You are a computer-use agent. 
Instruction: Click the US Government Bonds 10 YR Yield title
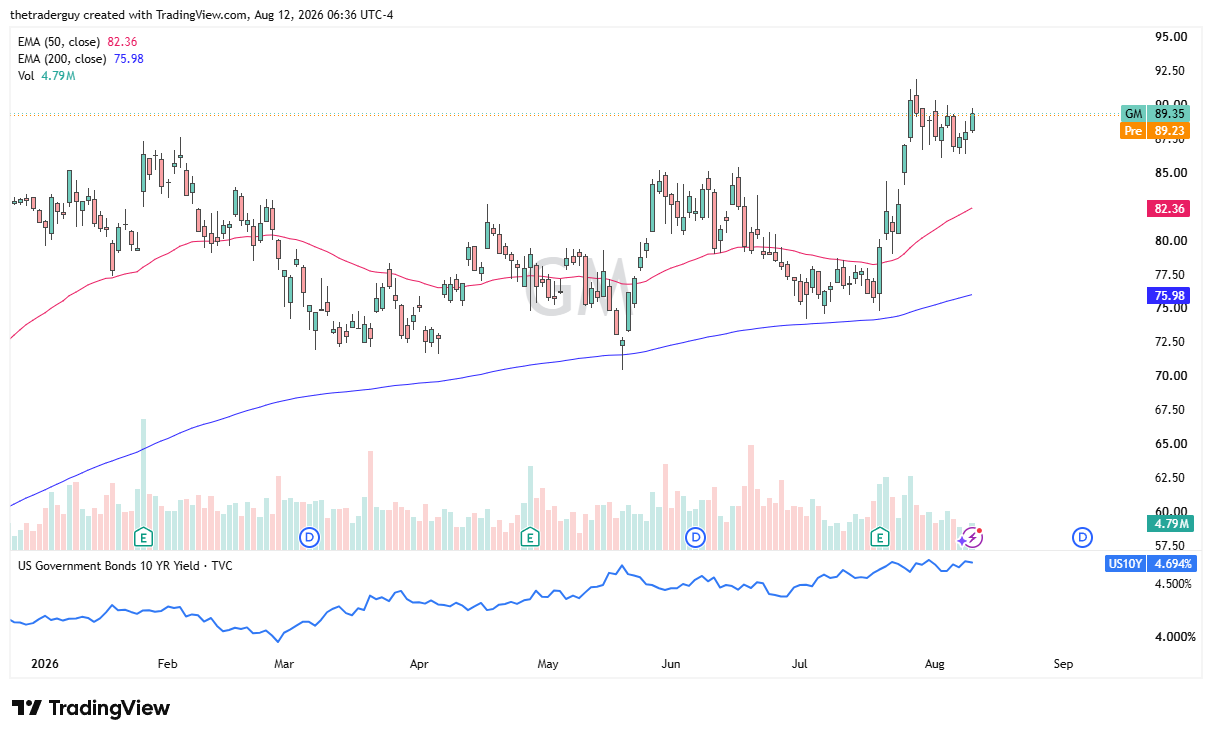coord(125,566)
